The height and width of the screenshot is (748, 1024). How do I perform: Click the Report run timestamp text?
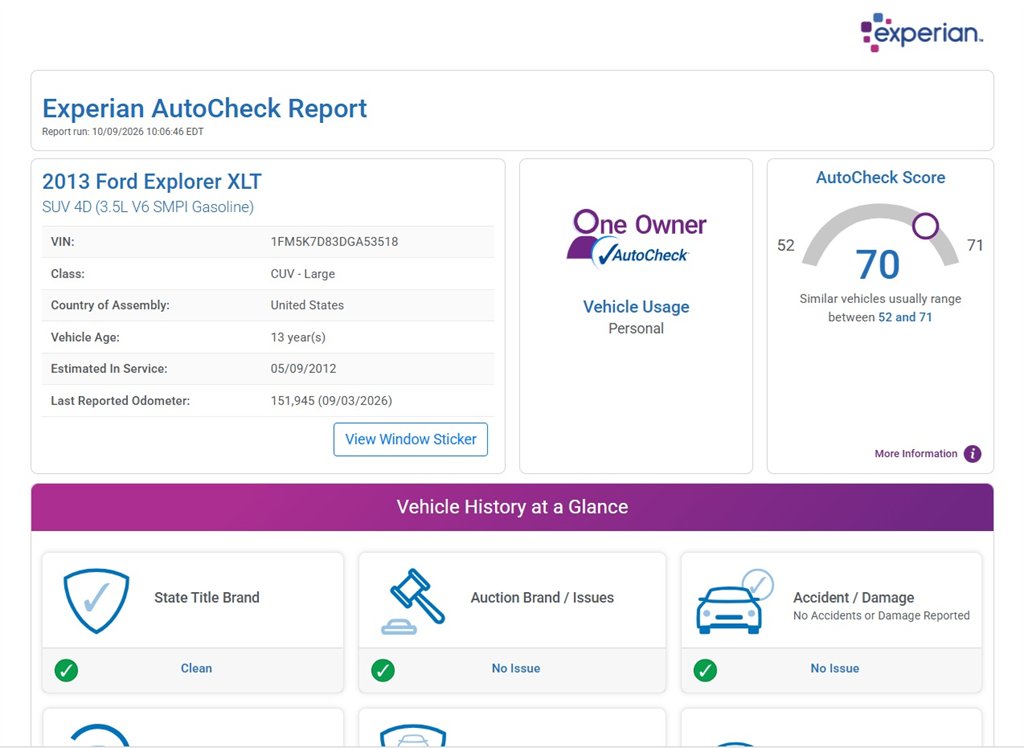point(123,131)
